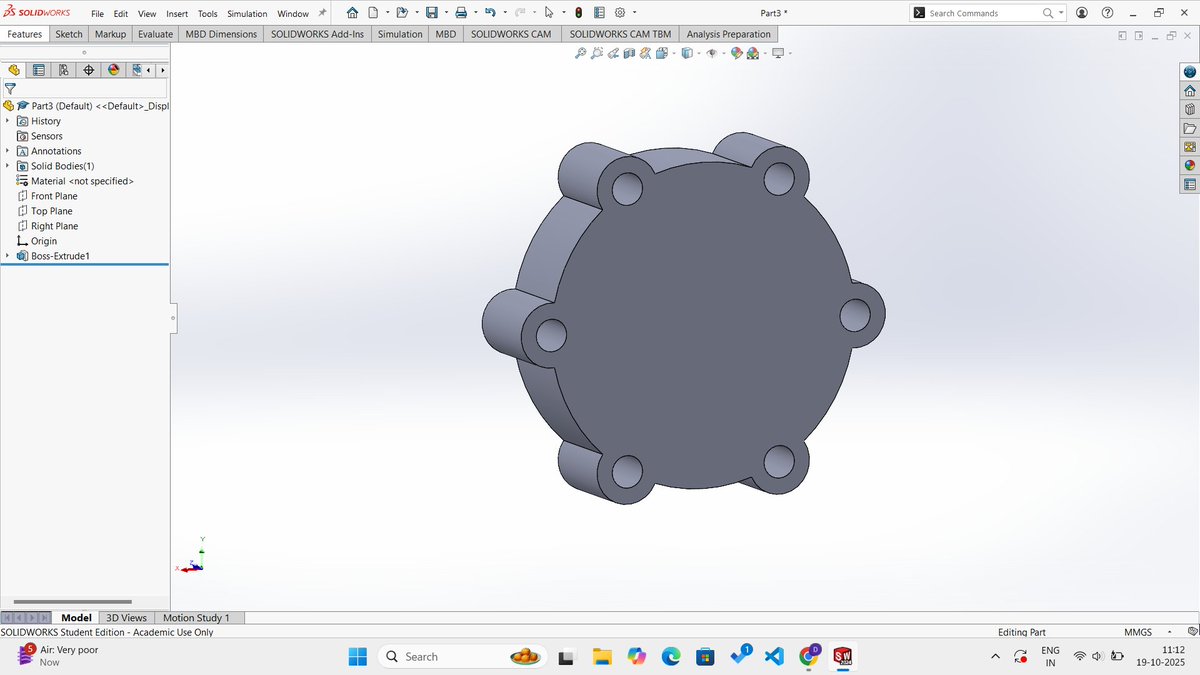The image size is (1200, 675).
Task: Open the DisplayManager color ball tab
Action: coord(113,70)
